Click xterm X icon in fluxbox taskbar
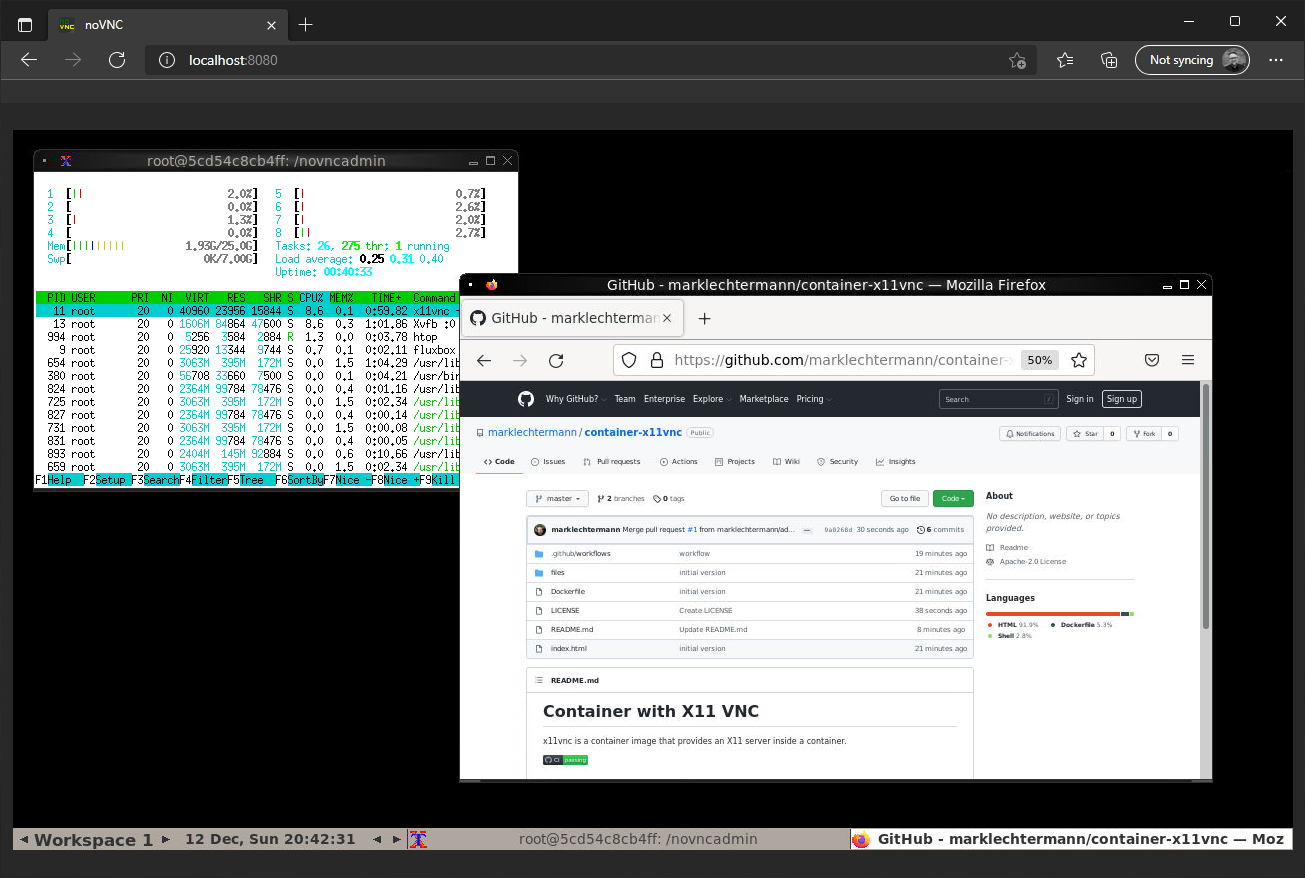This screenshot has height=878, width=1305. click(x=420, y=839)
